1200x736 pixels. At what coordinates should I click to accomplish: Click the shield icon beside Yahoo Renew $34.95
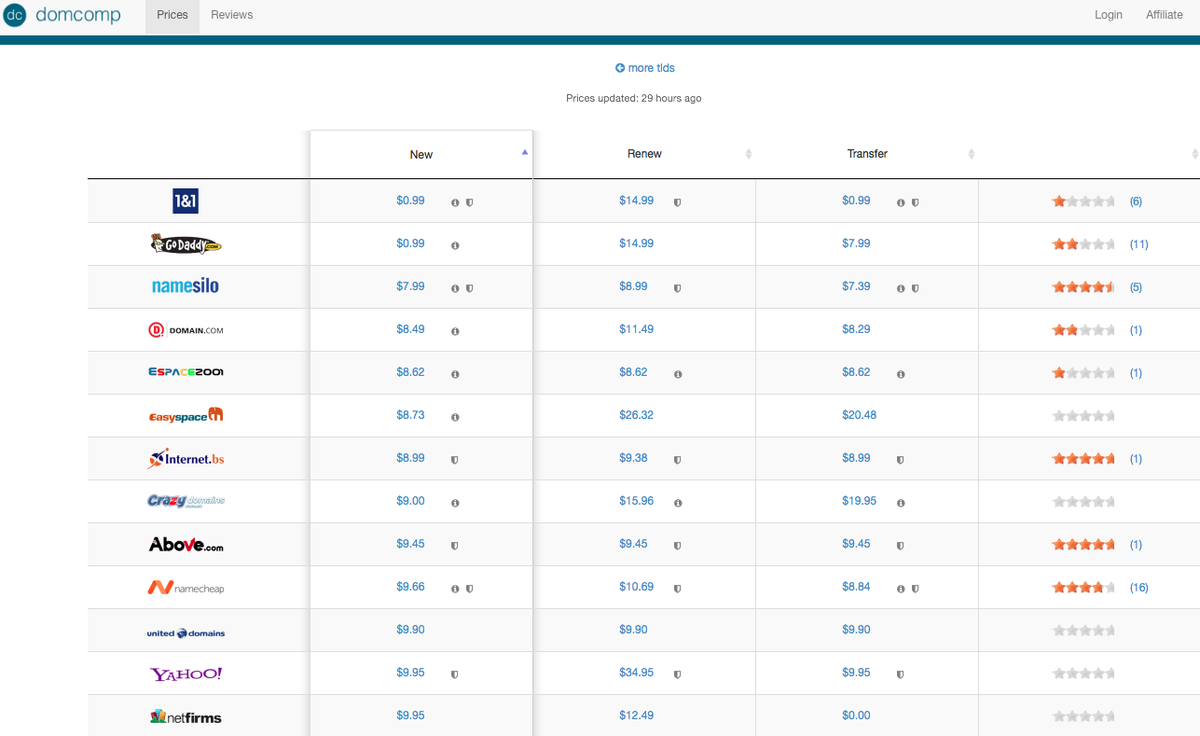point(677,675)
